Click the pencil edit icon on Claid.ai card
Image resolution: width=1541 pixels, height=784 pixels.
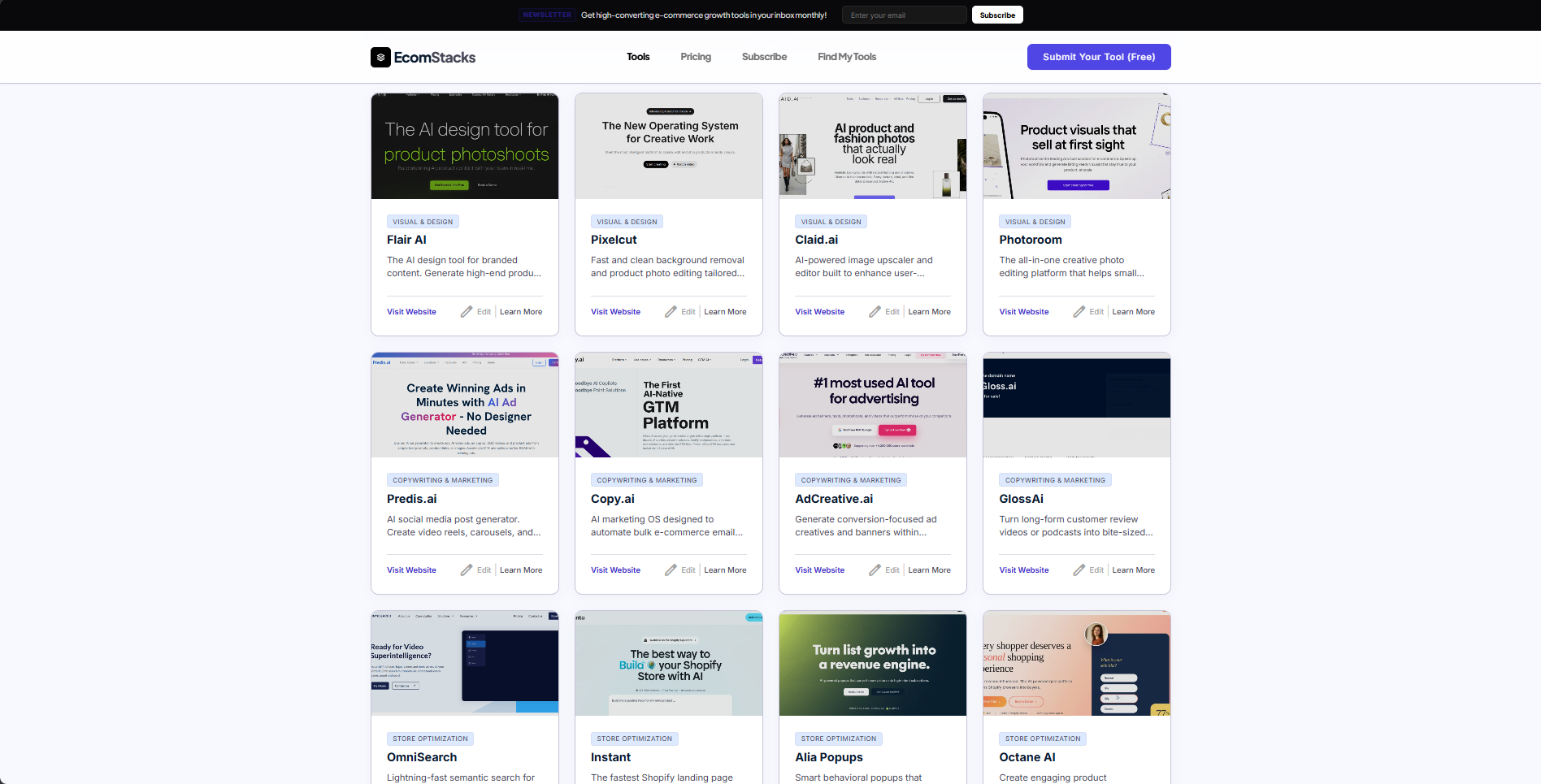pos(875,312)
